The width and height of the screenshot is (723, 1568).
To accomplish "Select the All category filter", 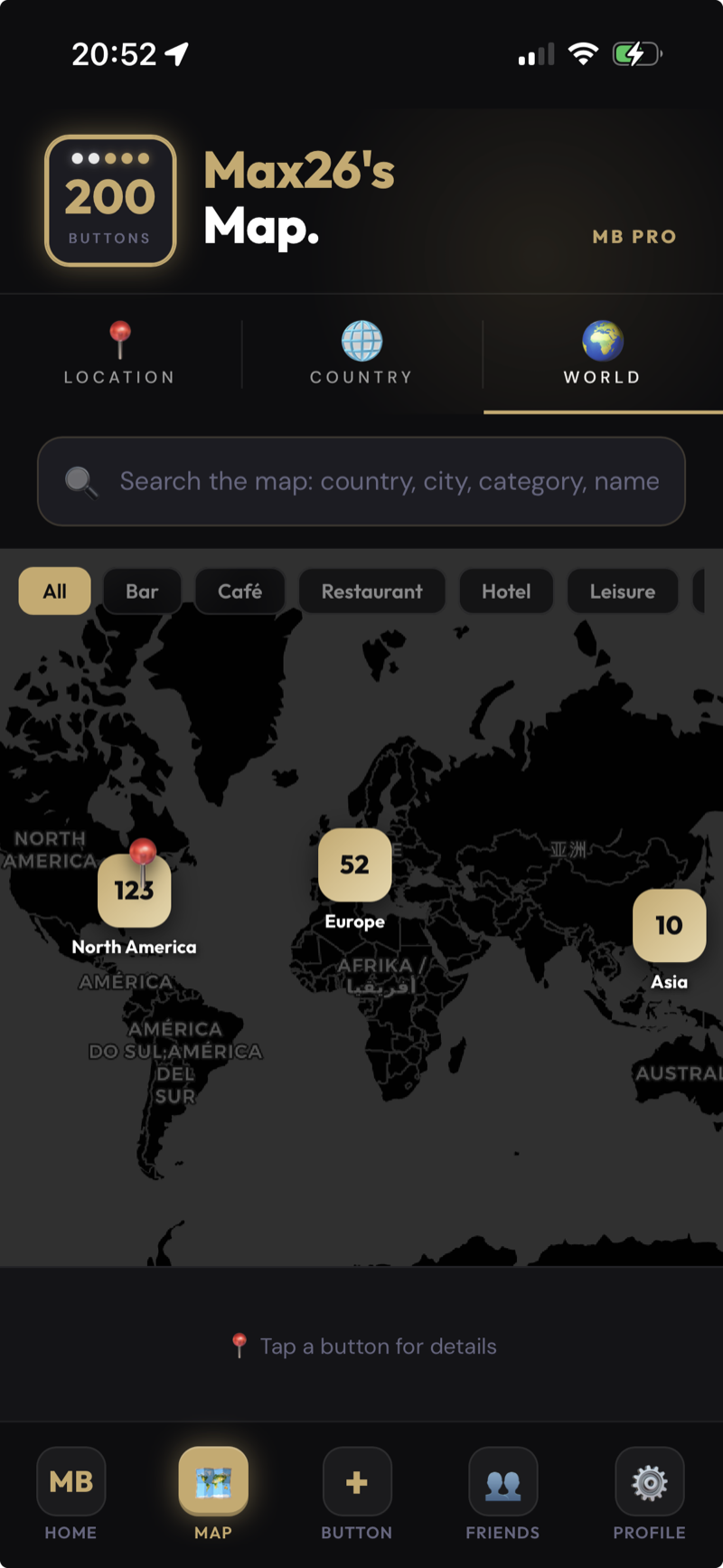I will [54, 591].
